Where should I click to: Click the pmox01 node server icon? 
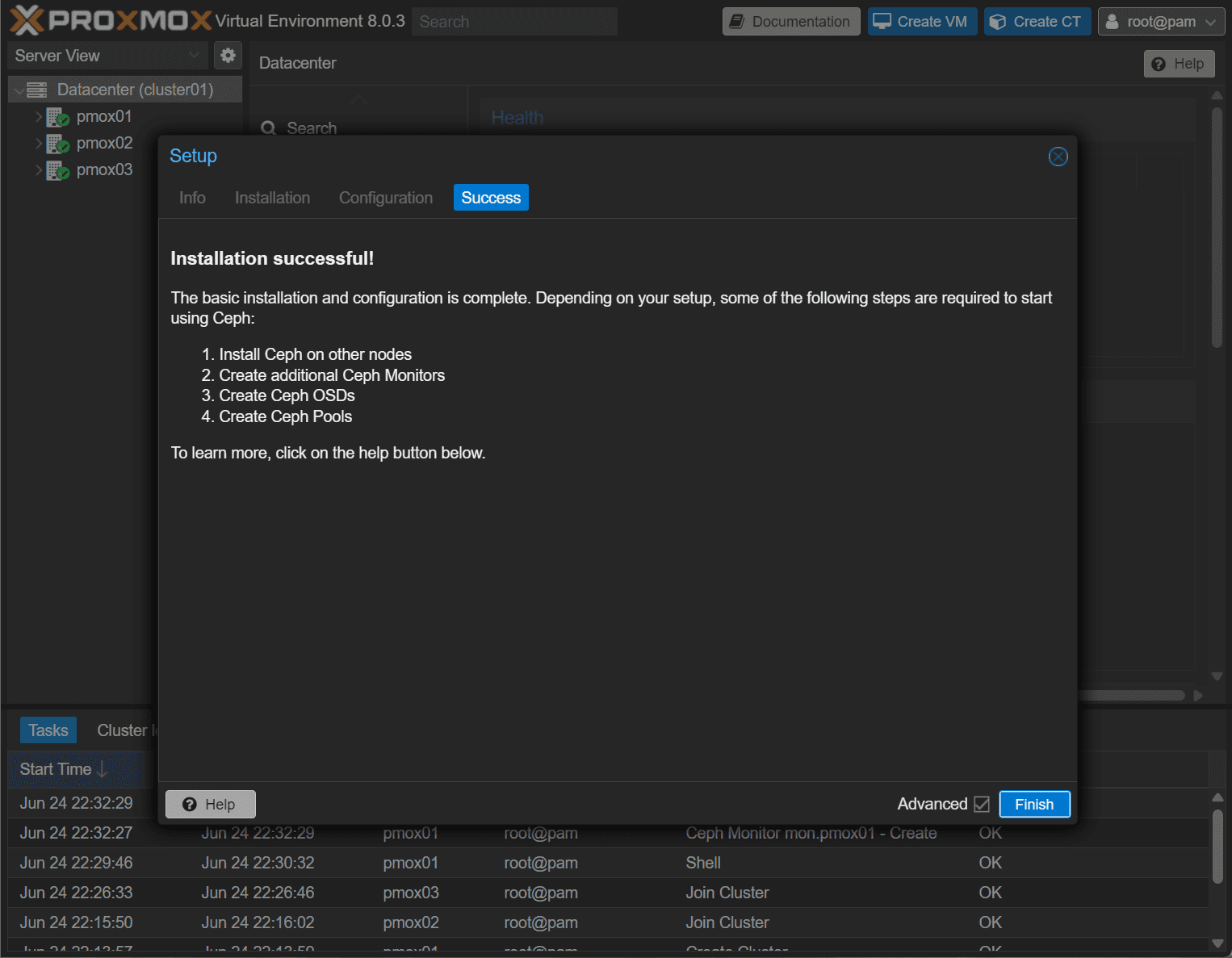57,117
